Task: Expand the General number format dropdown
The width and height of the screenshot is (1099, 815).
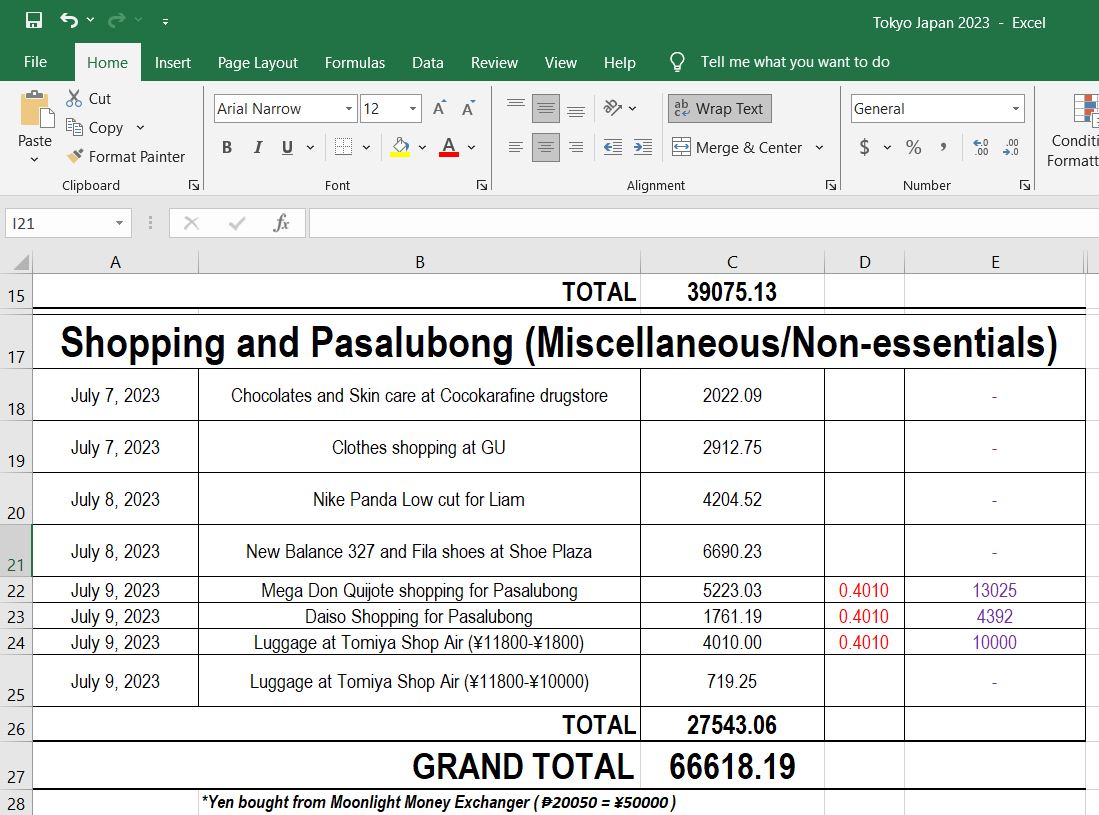Action: (1015, 109)
